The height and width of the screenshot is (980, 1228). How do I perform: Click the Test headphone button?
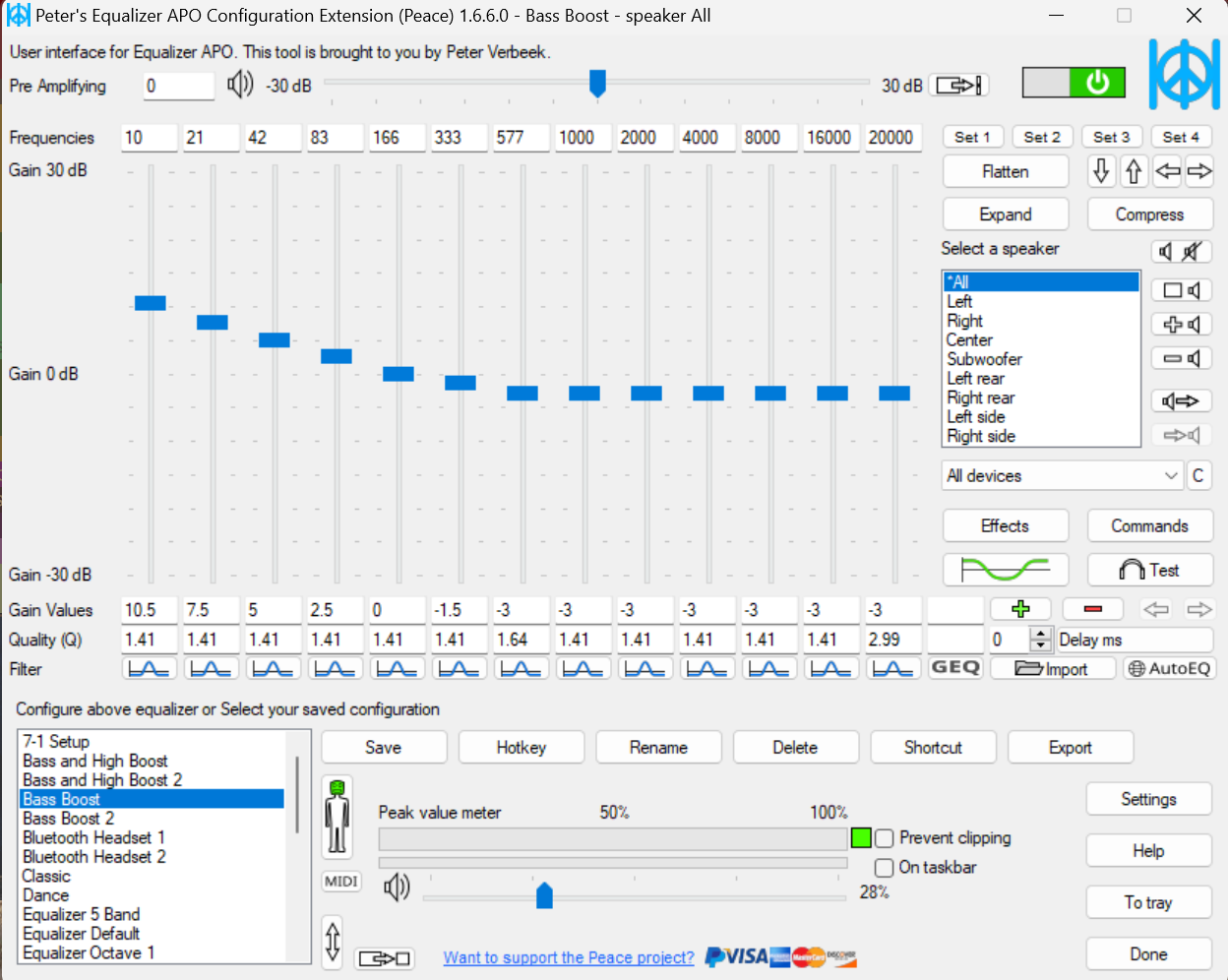point(1149,570)
